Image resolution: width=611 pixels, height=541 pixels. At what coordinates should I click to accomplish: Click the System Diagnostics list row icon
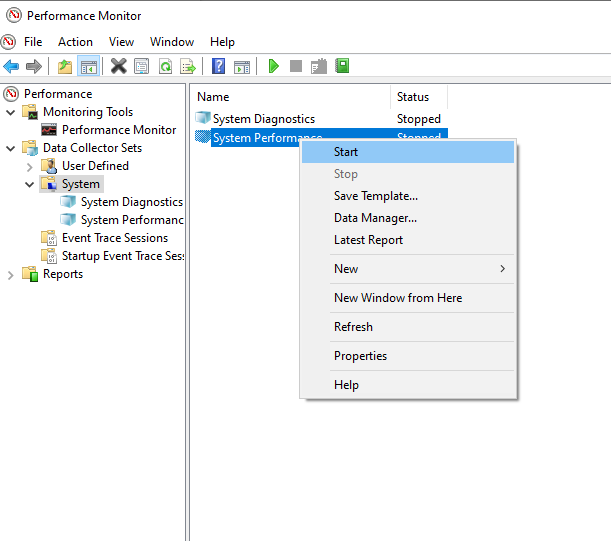(203, 117)
